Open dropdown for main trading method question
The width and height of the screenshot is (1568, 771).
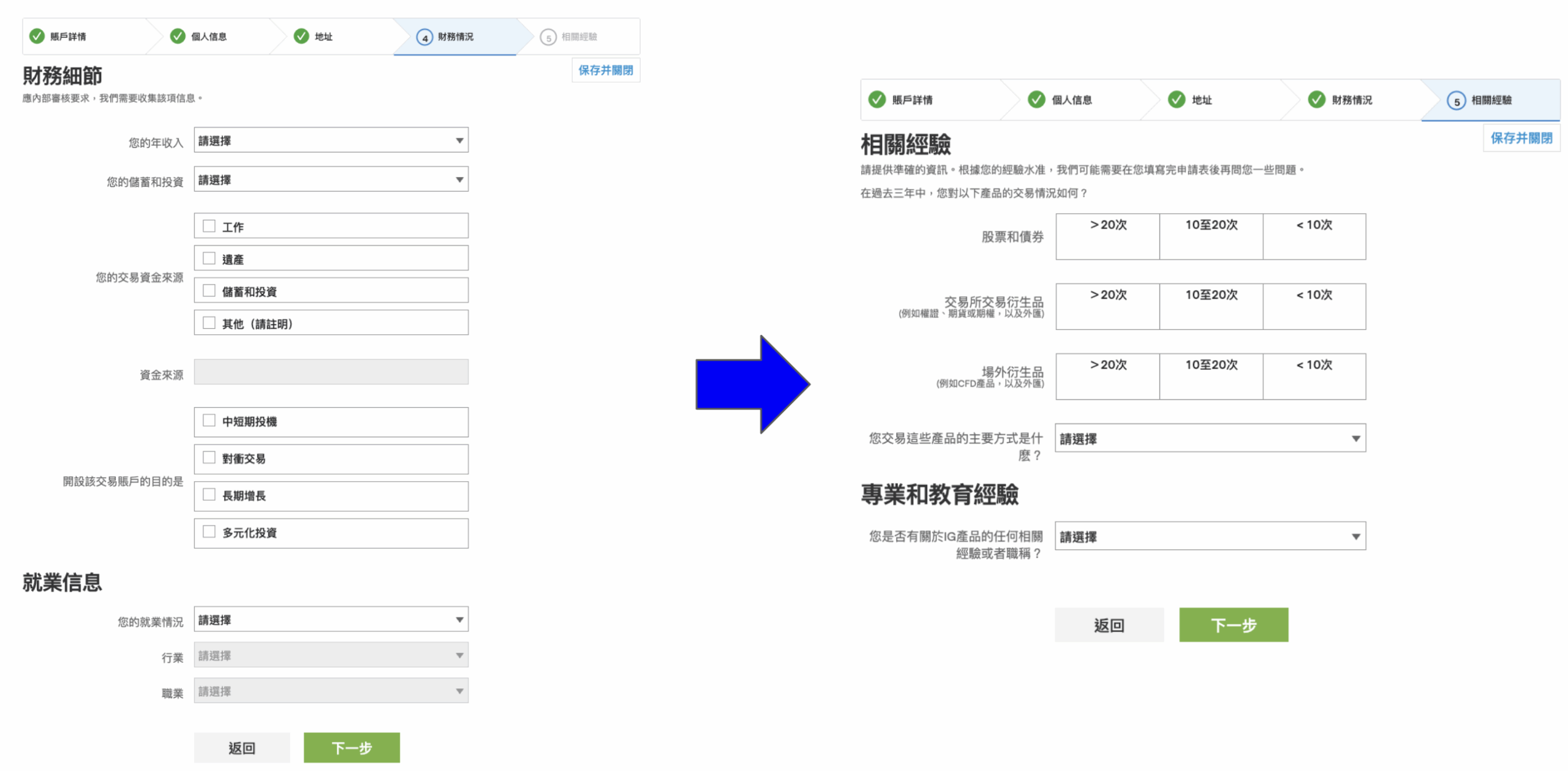1210,438
